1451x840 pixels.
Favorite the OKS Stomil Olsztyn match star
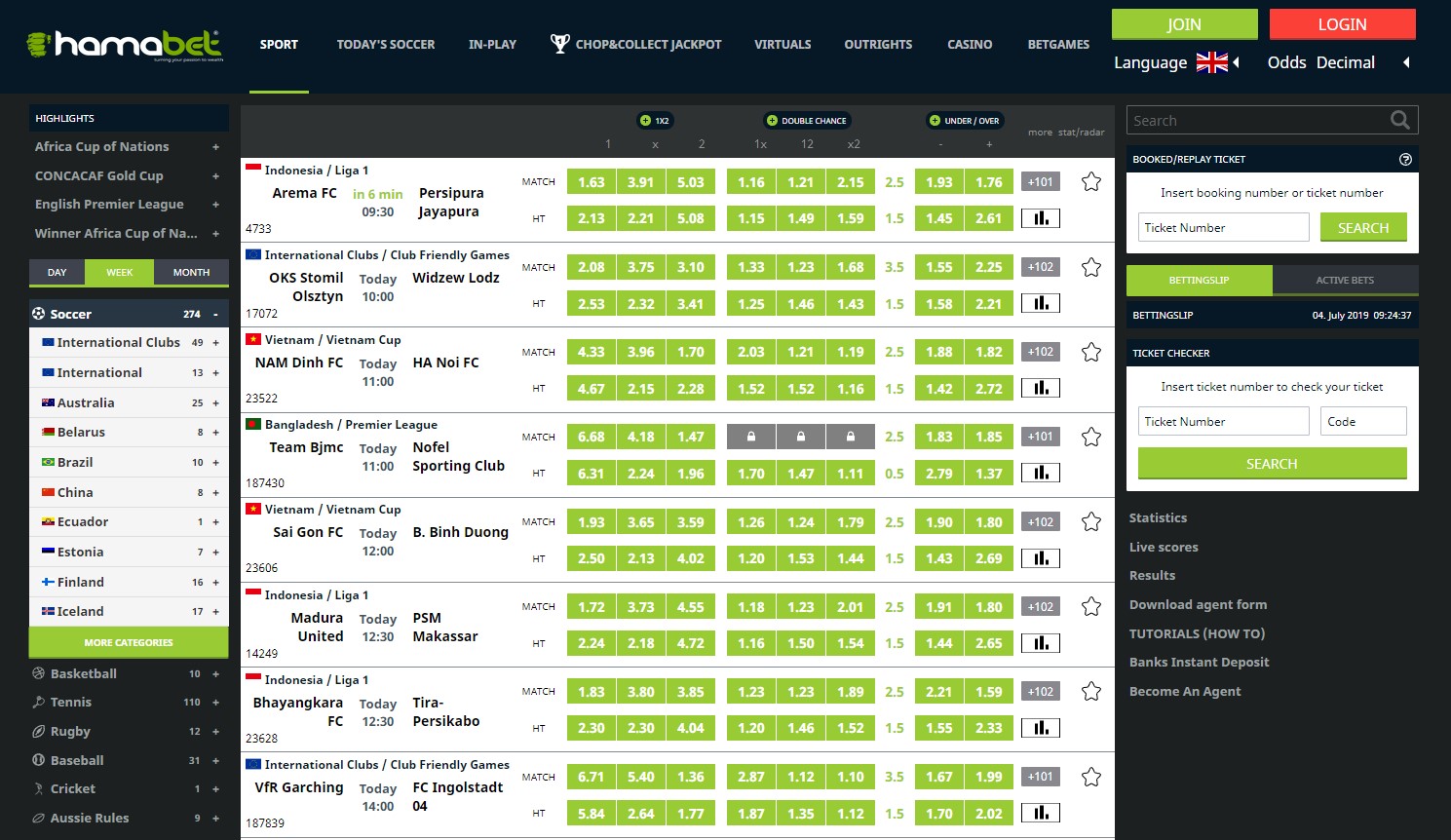pyautogui.click(x=1091, y=267)
